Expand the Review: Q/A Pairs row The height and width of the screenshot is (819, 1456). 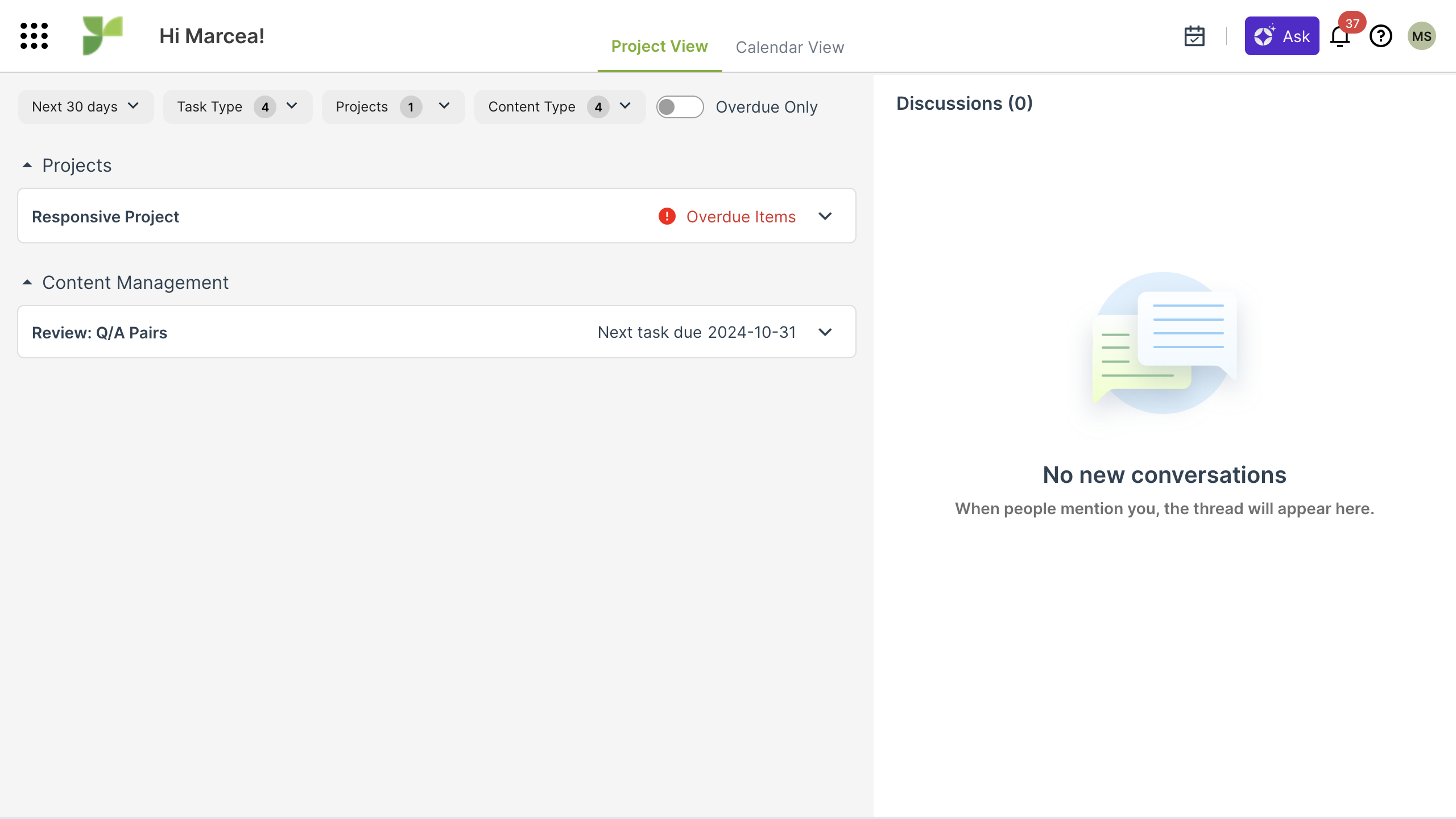click(825, 332)
